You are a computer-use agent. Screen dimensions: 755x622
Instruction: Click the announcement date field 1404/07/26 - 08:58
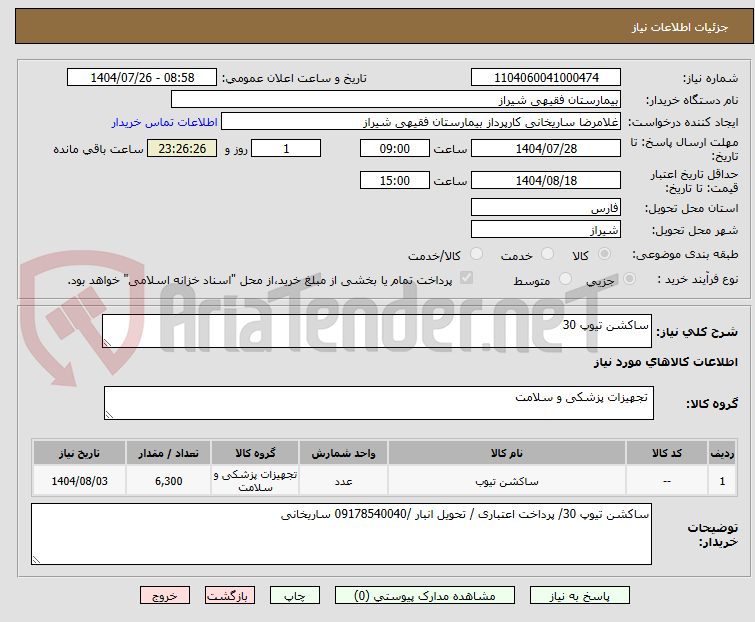(142, 77)
